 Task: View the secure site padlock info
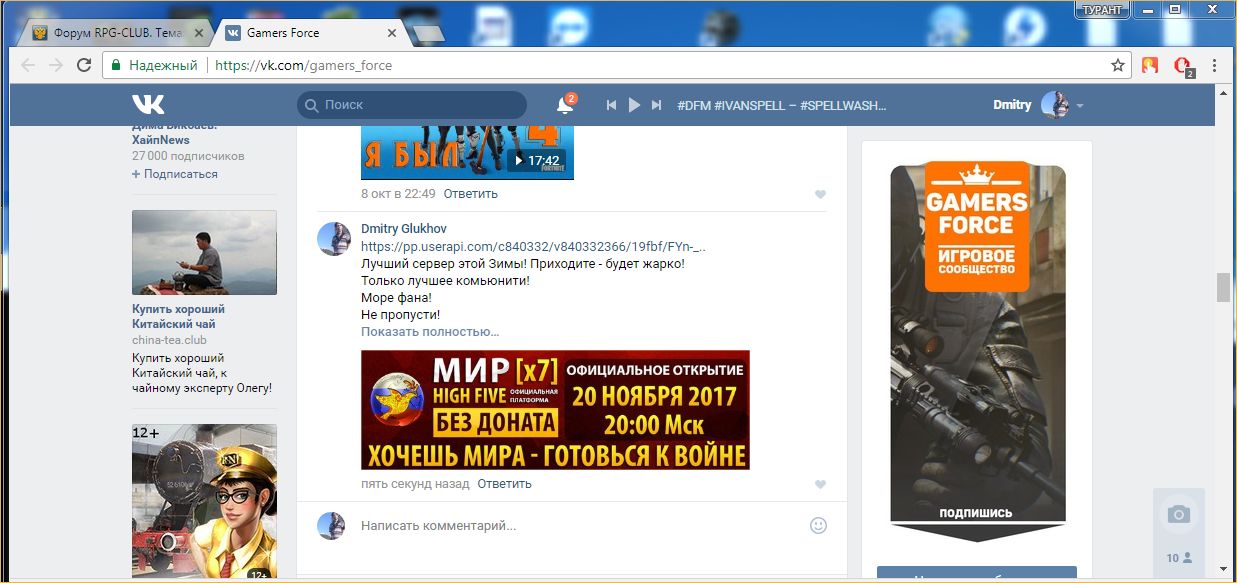tap(117, 65)
